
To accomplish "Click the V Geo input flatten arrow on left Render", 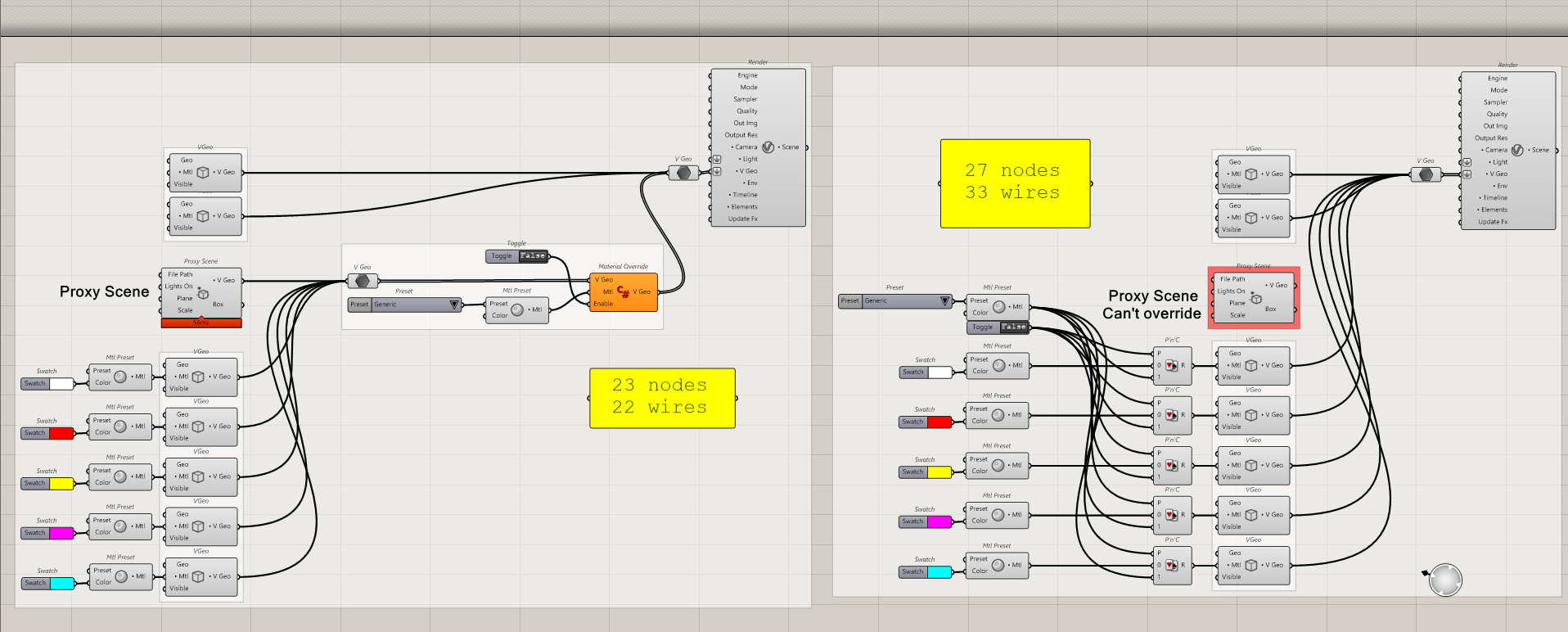I will click(x=717, y=171).
